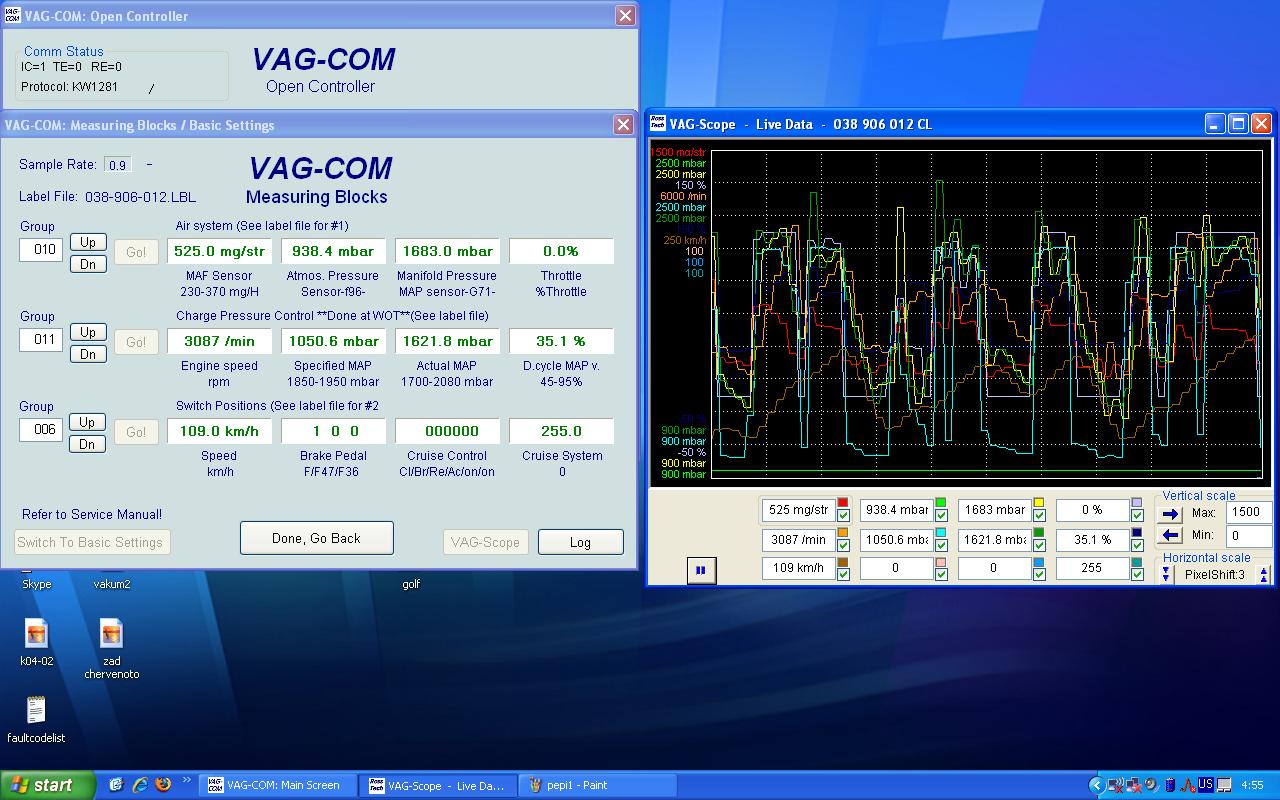Uncheck the 525 mg/str trace checkbox
Screen dimensions: 1280x800
(843, 516)
